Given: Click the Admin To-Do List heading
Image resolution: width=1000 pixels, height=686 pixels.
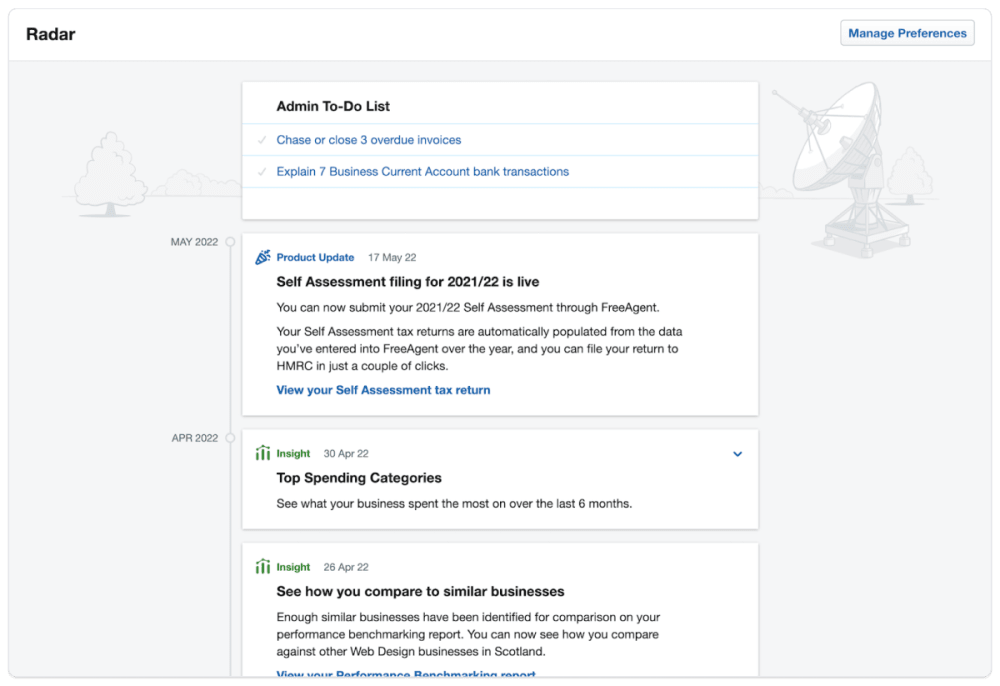Looking at the screenshot, I should coord(333,106).
